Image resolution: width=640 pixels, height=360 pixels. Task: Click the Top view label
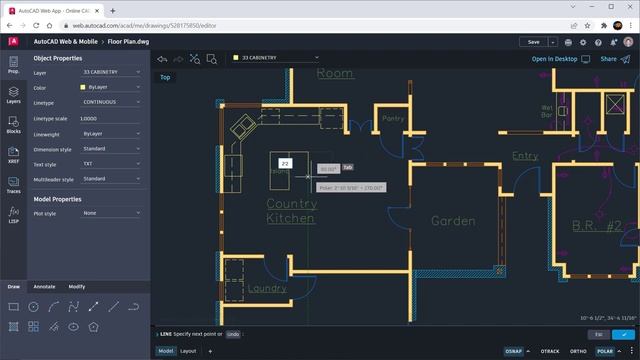click(x=165, y=77)
